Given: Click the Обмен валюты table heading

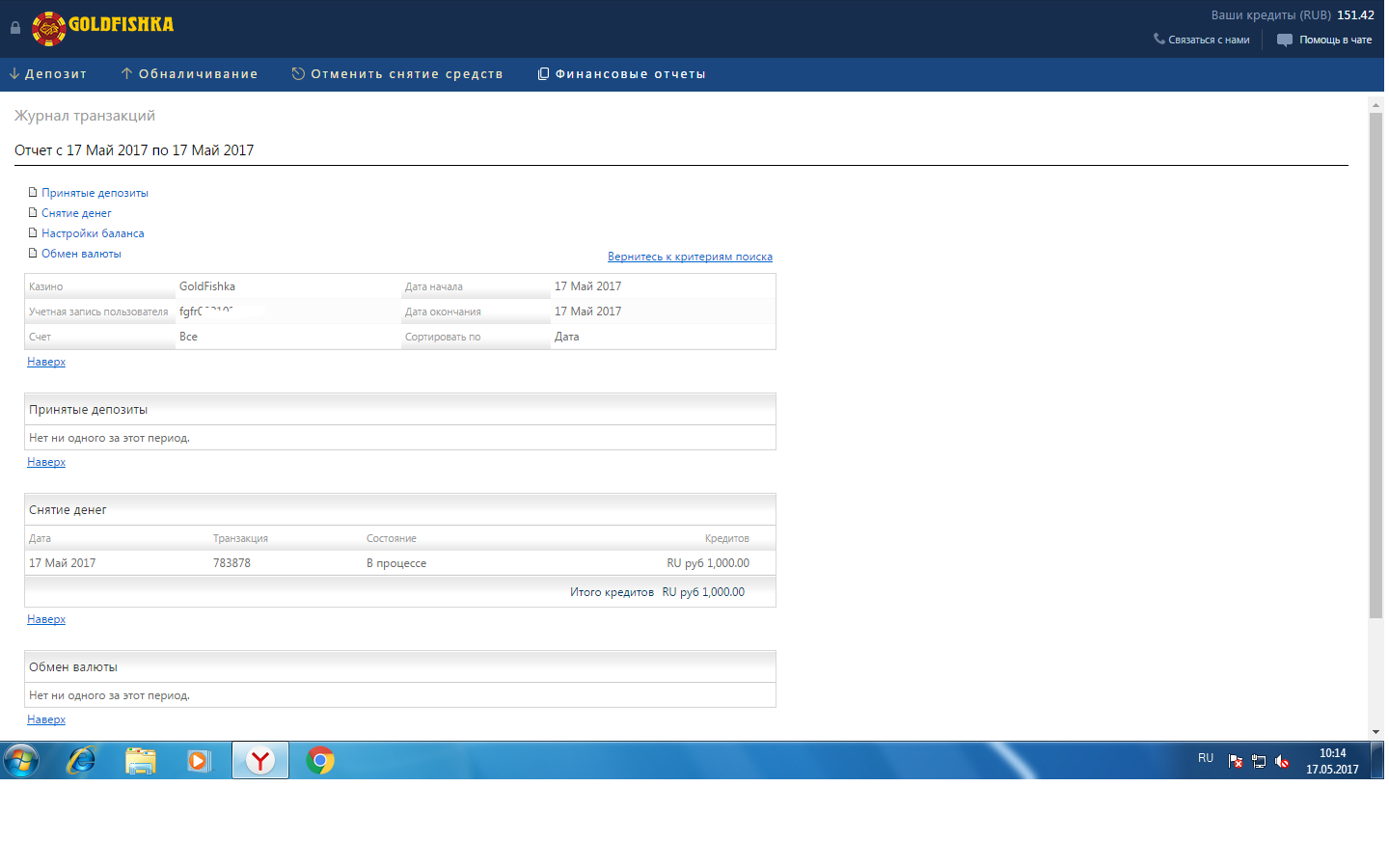Looking at the screenshot, I should pos(73,667).
